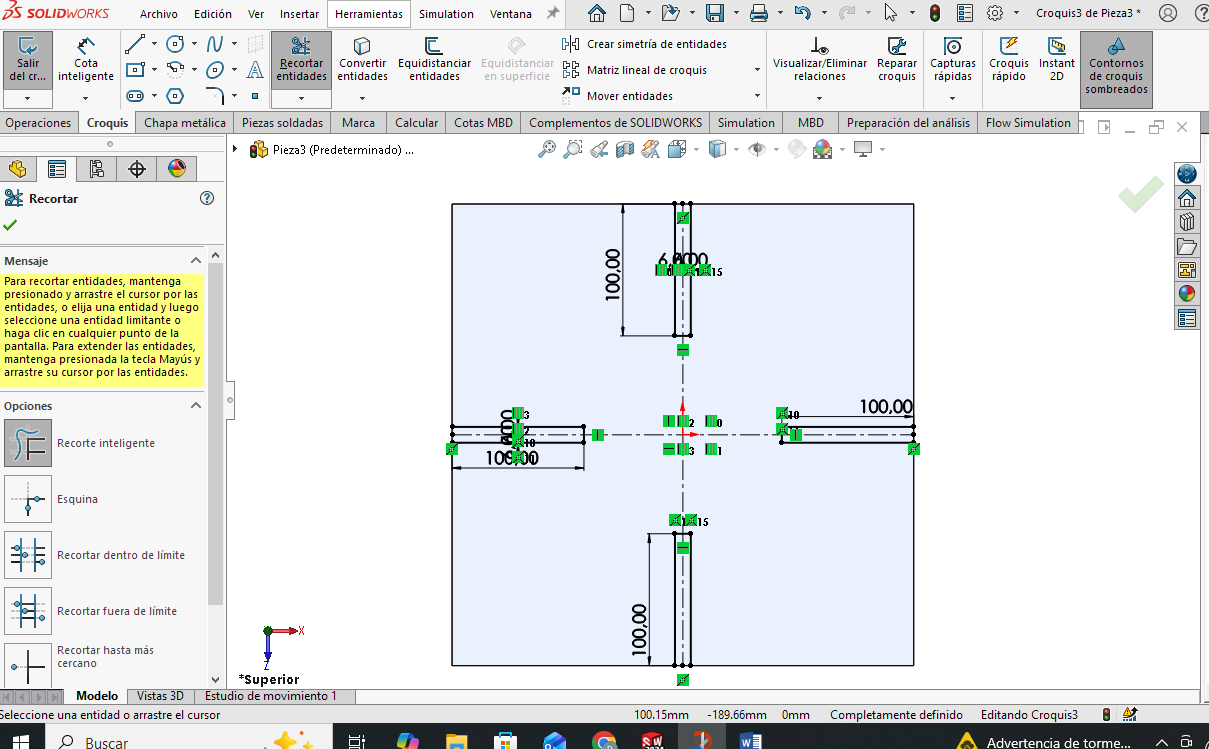Expand Capturas rápidas dropdown arrow

click(x=952, y=98)
